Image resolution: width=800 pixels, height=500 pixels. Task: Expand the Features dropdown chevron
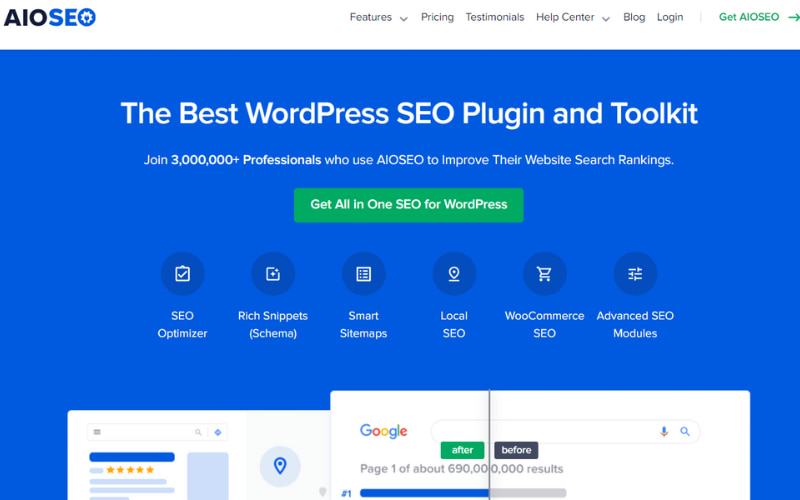click(x=404, y=19)
